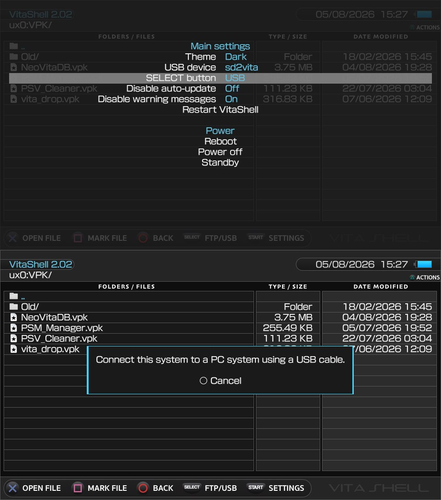441x500 pixels.
Task: Click file icon of PSM_Manager.vpk
Action: coord(14,328)
